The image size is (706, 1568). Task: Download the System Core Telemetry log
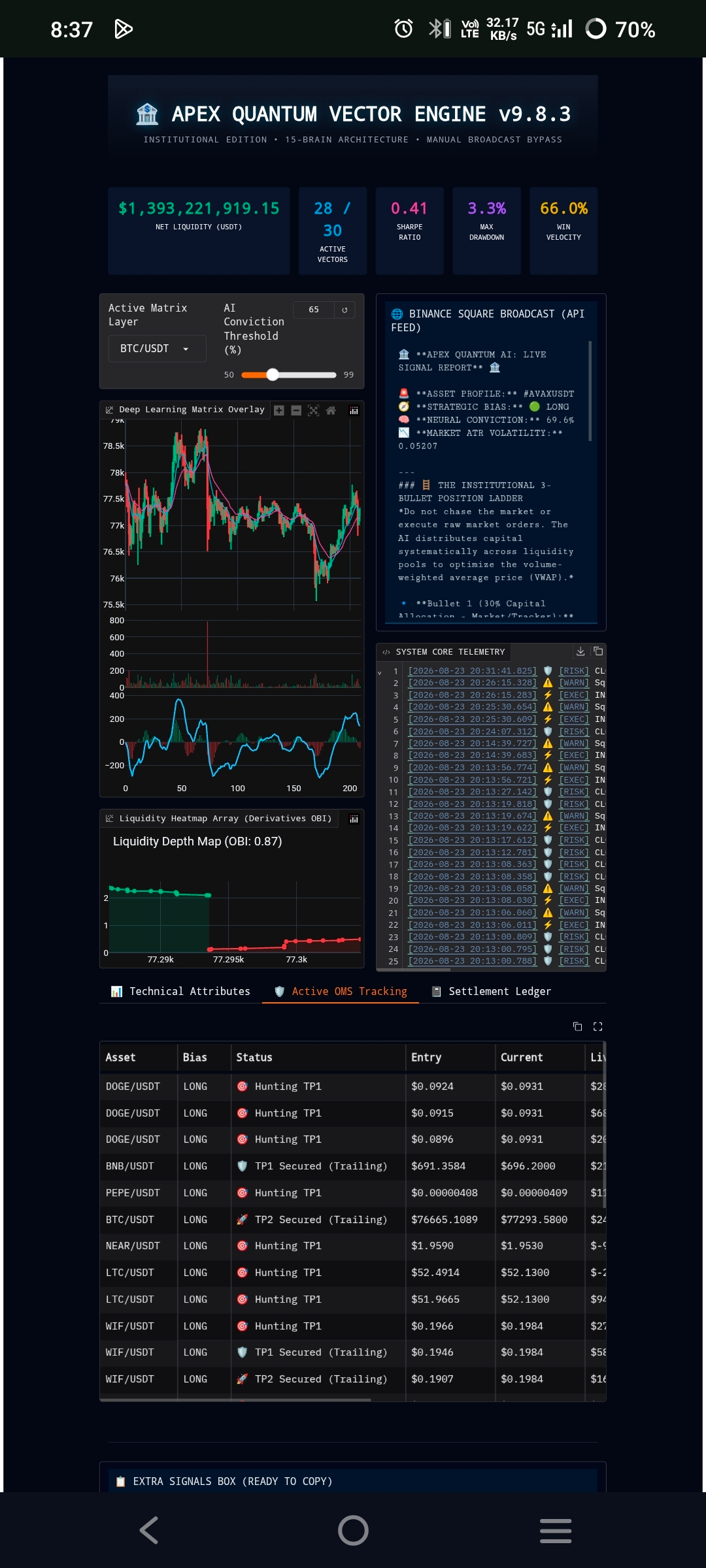pos(580,651)
